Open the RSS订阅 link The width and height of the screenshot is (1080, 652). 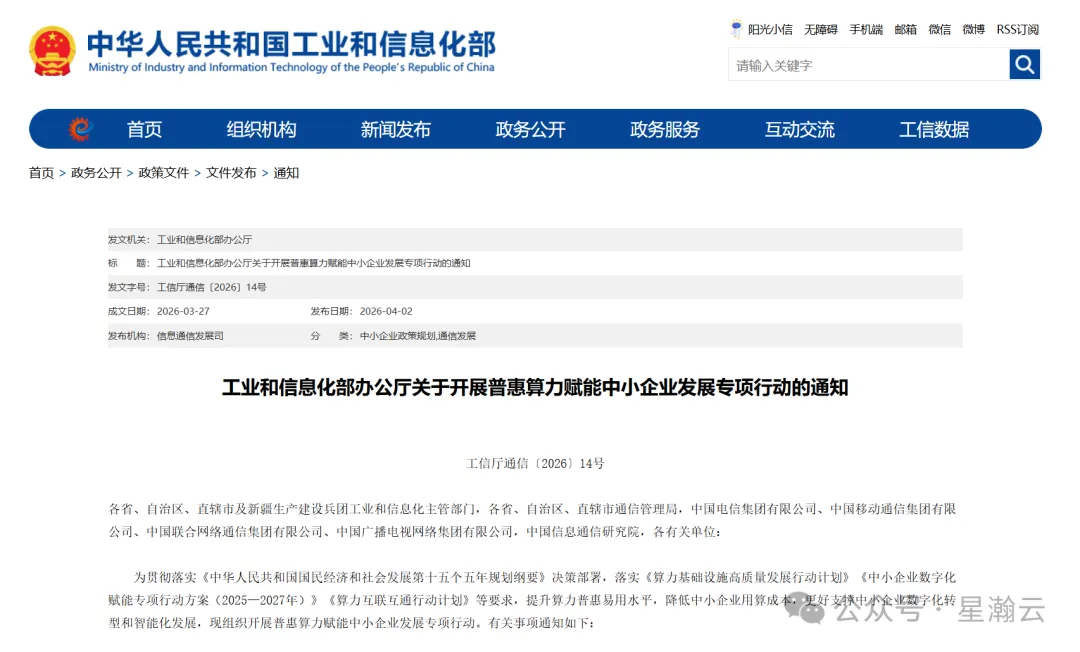1017,30
